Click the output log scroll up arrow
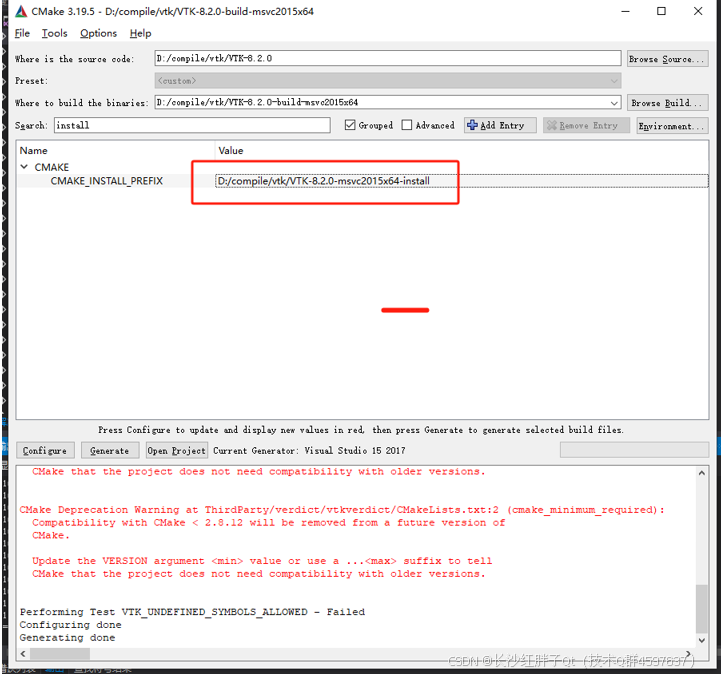Screen dimensions: 721x674 coord(702,473)
